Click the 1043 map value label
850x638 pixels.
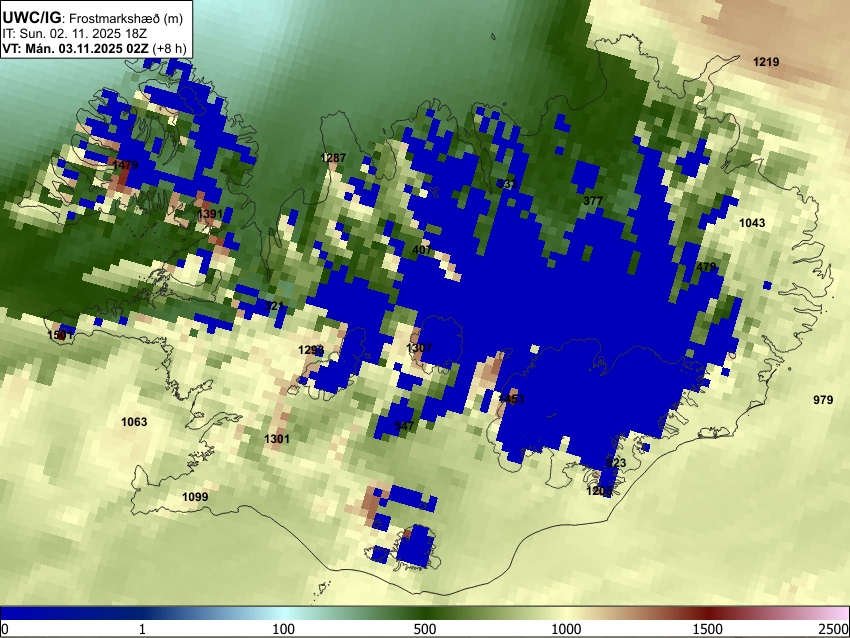(752, 223)
